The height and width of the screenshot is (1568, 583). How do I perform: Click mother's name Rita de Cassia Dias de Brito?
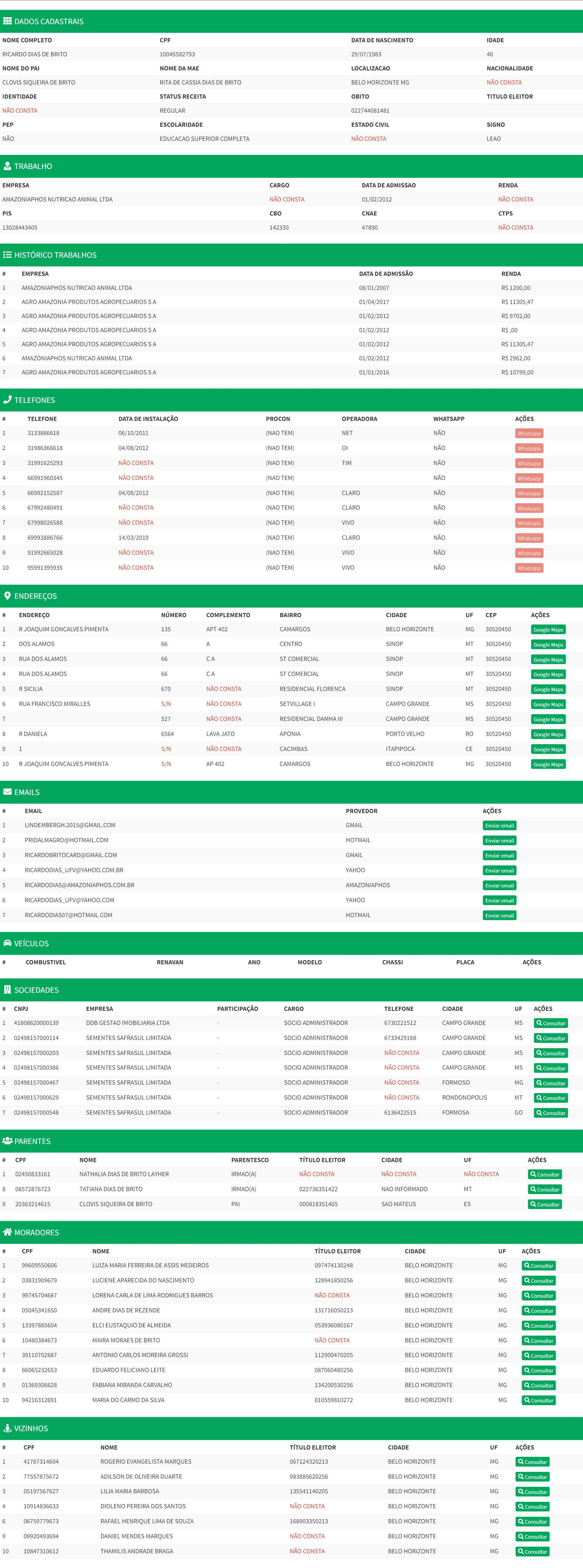point(200,82)
